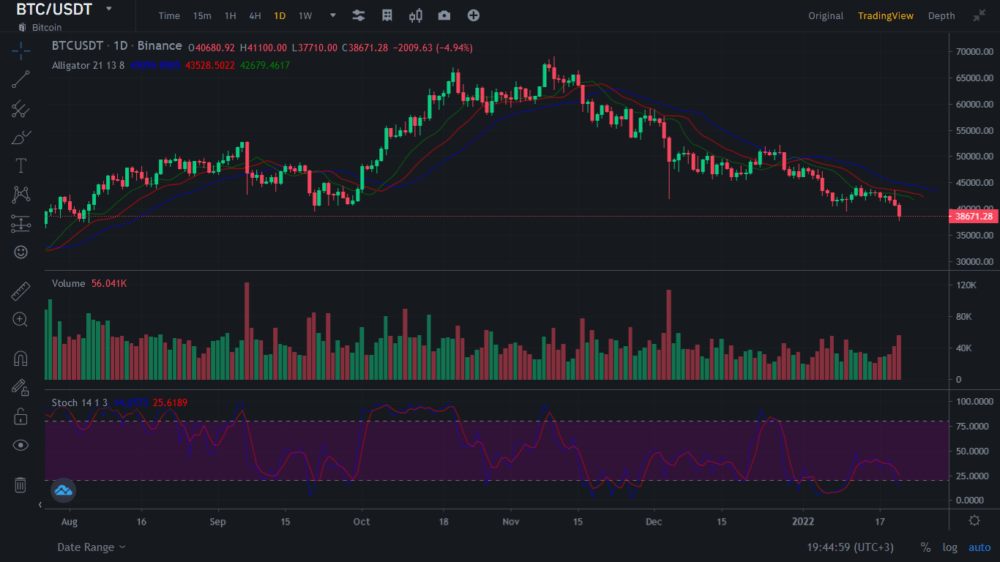Expand the BTC/USDT pair selector
1000x562 pixels.
tap(108, 9)
